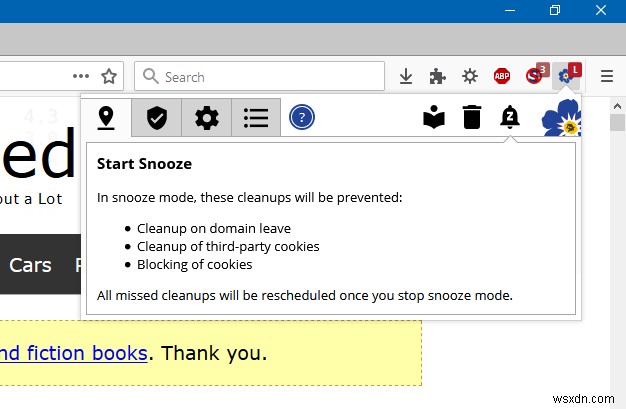The image size is (626, 409).
Task: Open the gear settings tab in popup
Action: click(206, 118)
